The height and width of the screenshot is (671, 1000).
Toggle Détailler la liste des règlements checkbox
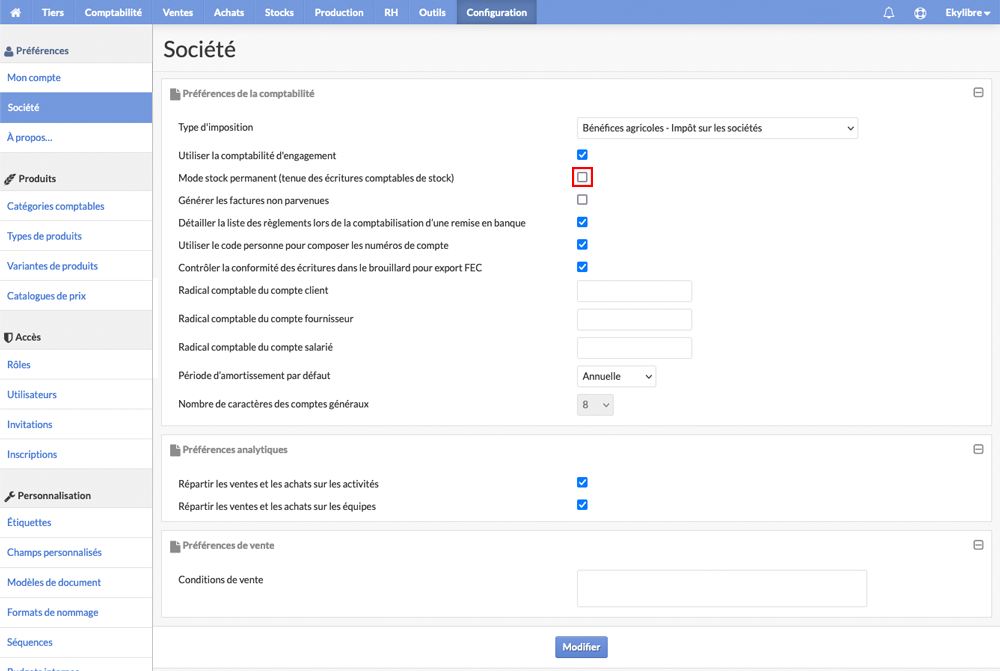582,222
